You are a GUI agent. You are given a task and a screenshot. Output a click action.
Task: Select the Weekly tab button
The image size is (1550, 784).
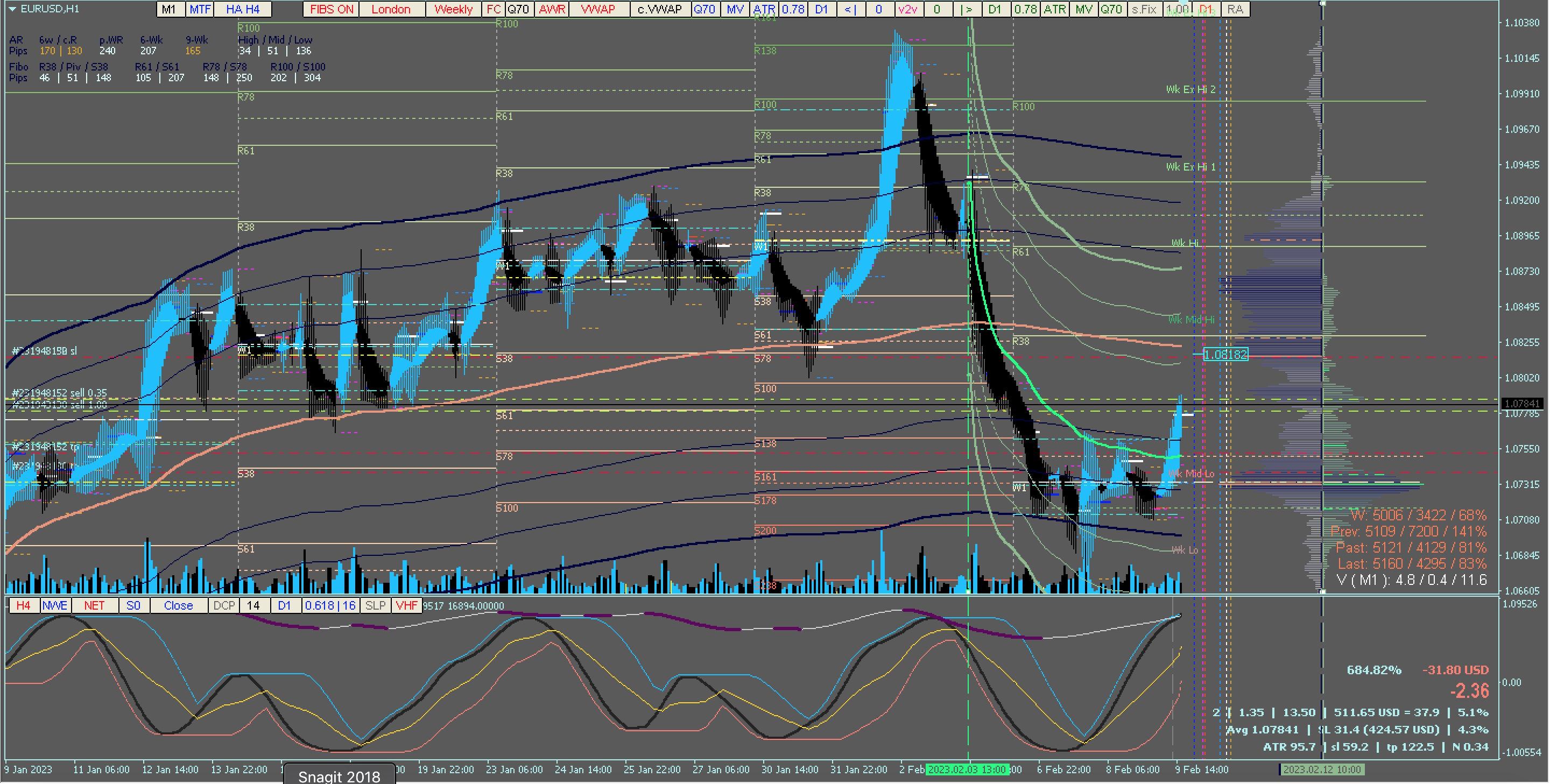click(x=453, y=9)
